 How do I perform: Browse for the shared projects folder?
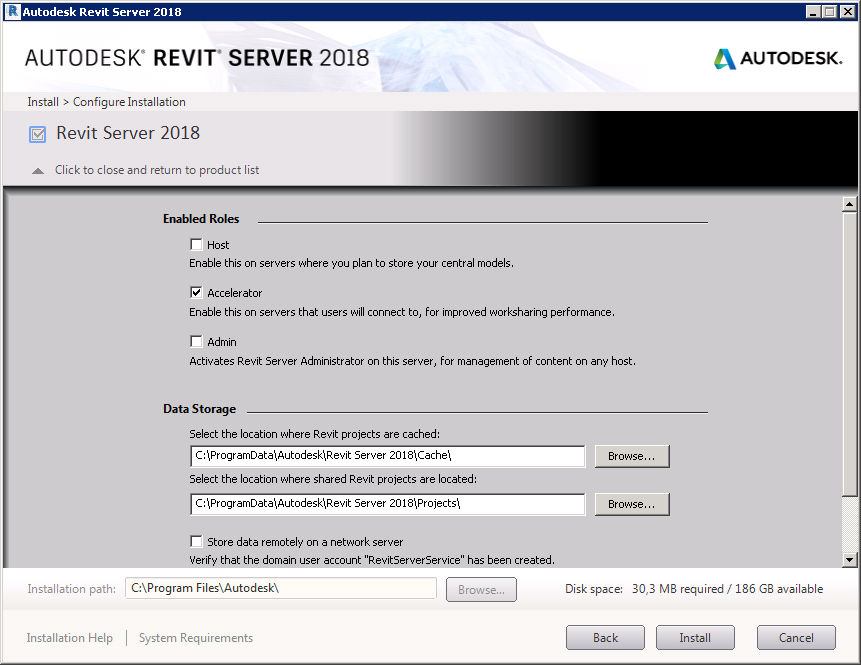pyautogui.click(x=632, y=504)
